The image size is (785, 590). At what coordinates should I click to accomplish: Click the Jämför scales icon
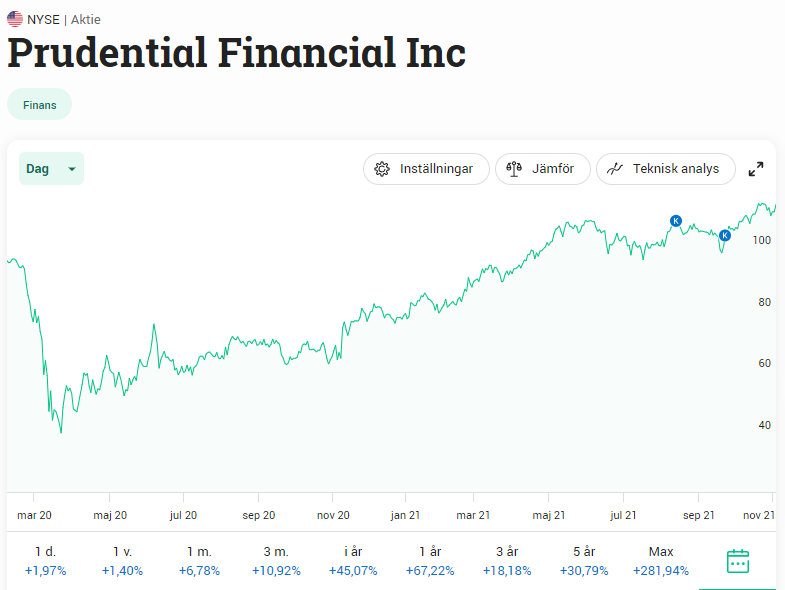(x=514, y=169)
